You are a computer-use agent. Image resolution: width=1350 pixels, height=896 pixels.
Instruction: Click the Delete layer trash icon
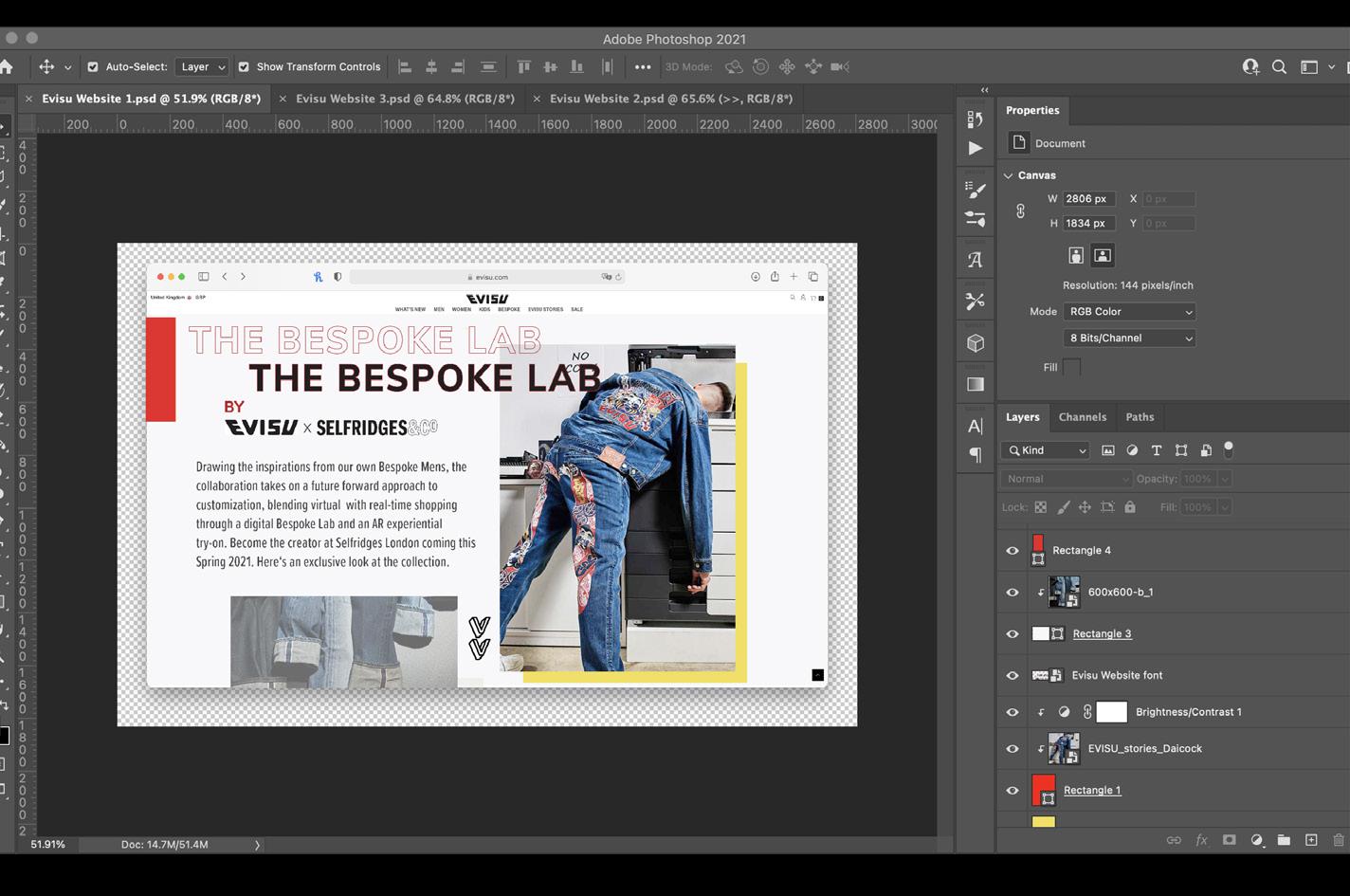tap(1339, 840)
